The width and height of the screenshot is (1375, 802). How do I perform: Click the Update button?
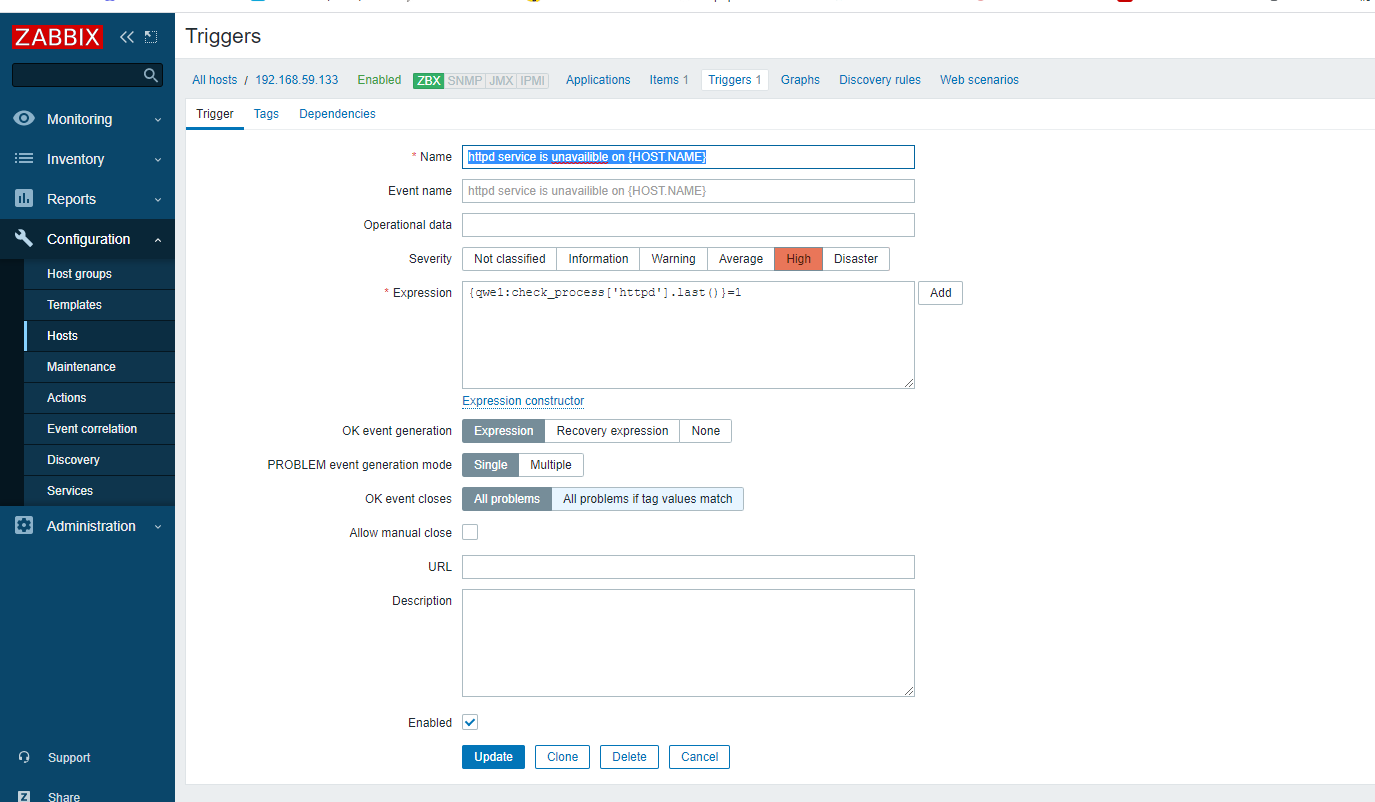[x=493, y=757]
